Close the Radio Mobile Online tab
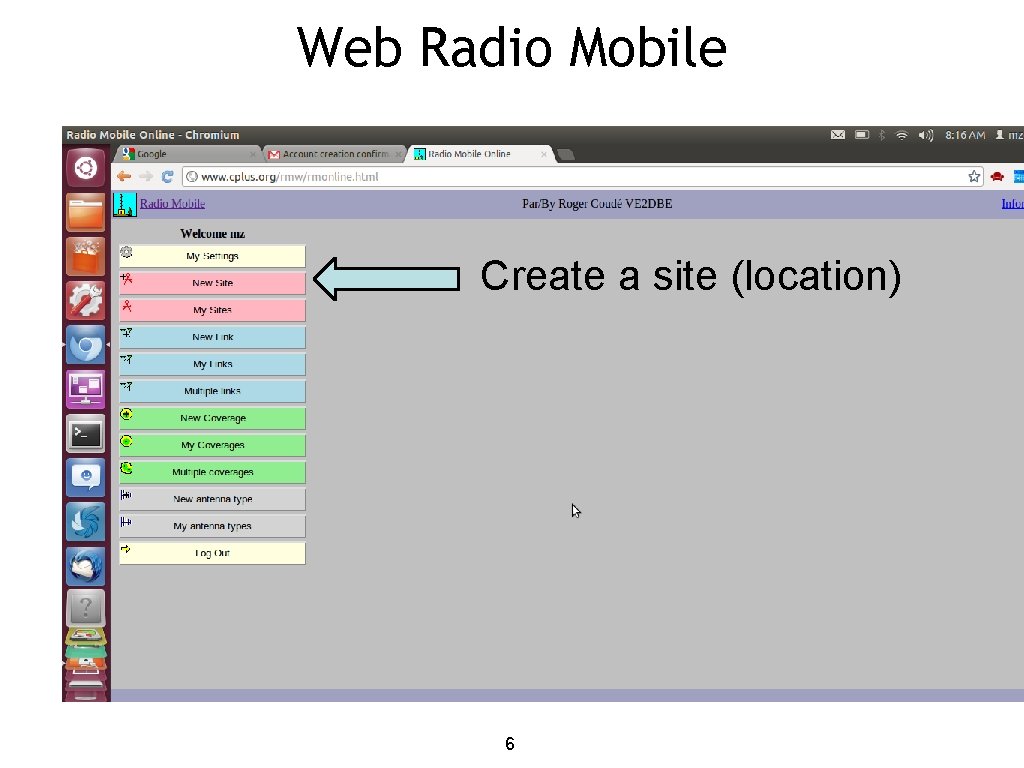The image size is (1024, 768). [x=543, y=154]
